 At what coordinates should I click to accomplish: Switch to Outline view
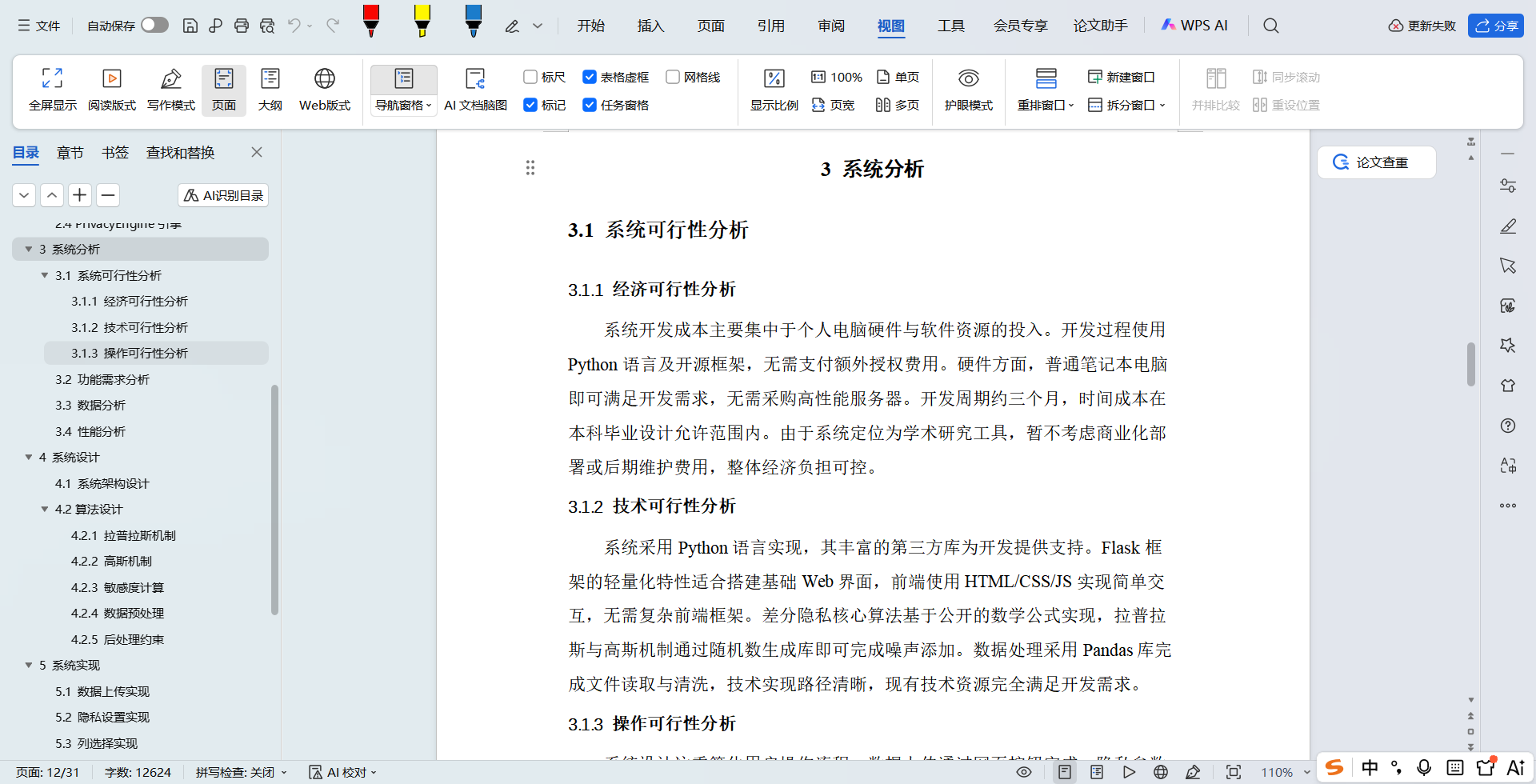click(270, 90)
